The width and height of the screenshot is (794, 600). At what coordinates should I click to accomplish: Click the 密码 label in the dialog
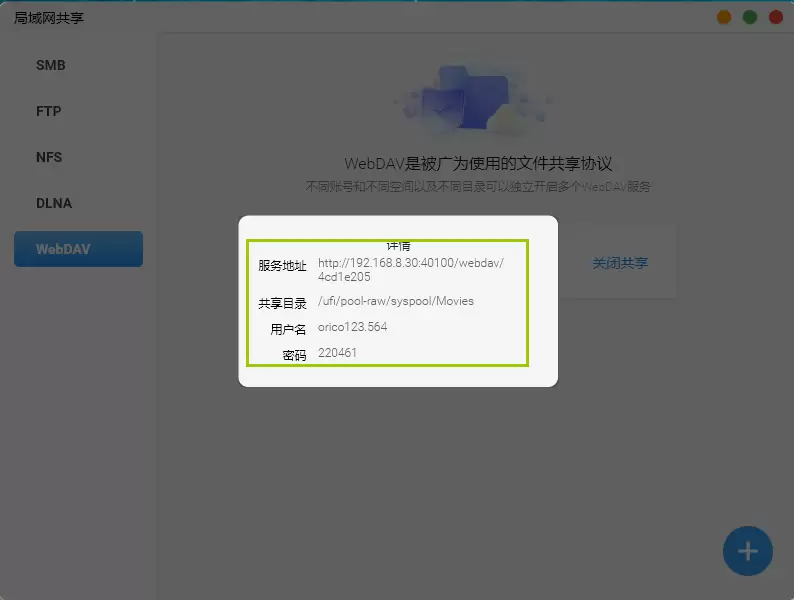pyautogui.click(x=294, y=355)
